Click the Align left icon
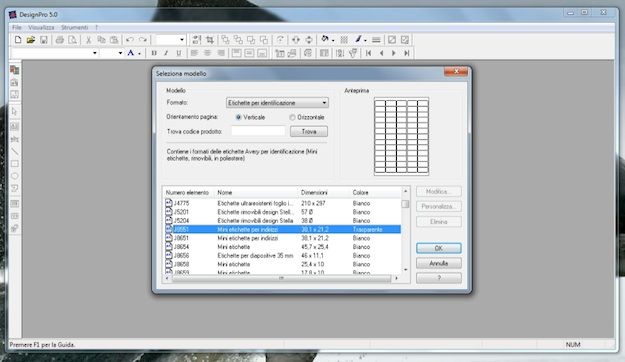This screenshot has height=362, width=625. pyautogui.click(x=194, y=53)
